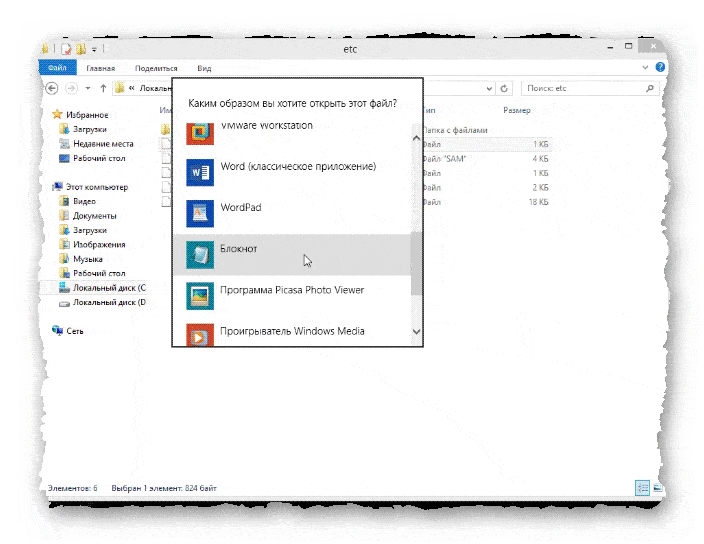Open Документы folder in sidebar
The width and height of the screenshot is (704, 544).
point(95,216)
